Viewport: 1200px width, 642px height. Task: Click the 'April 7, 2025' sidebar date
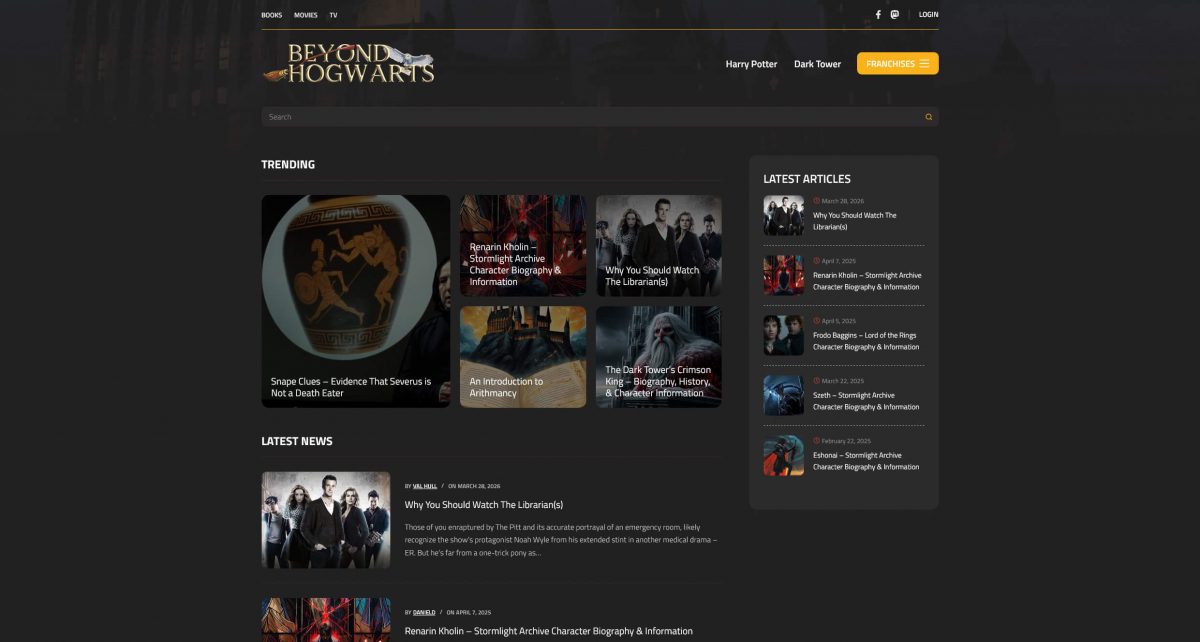pyautogui.click(x=839, y=261)
